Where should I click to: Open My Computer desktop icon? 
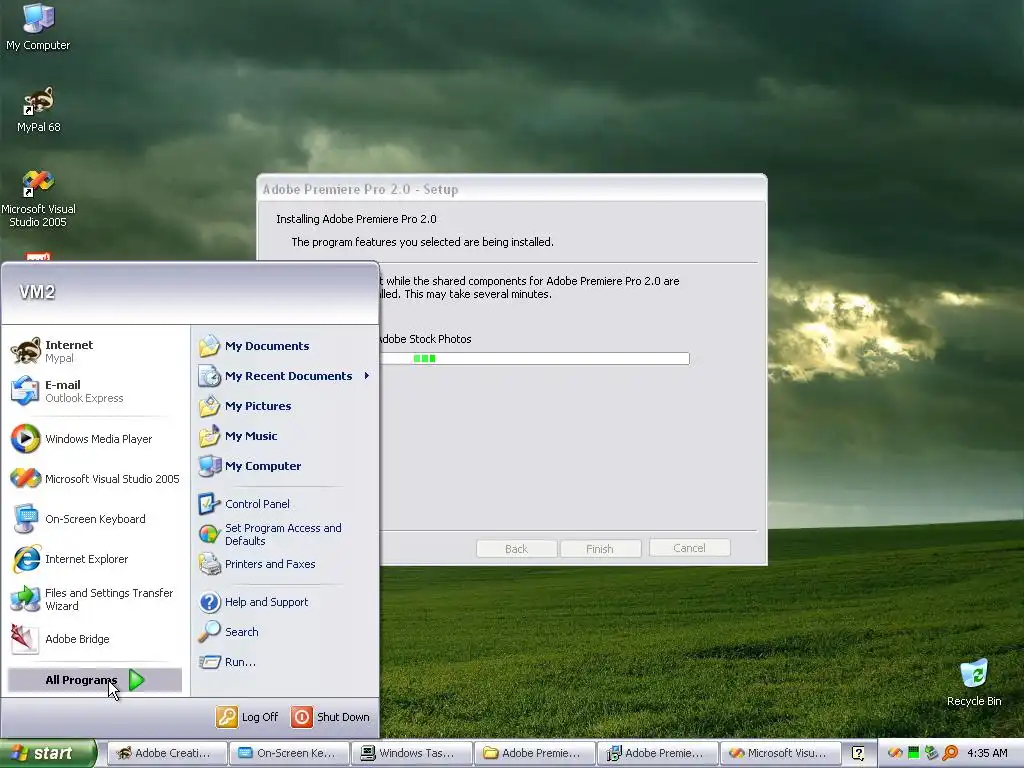pos(38,27)
